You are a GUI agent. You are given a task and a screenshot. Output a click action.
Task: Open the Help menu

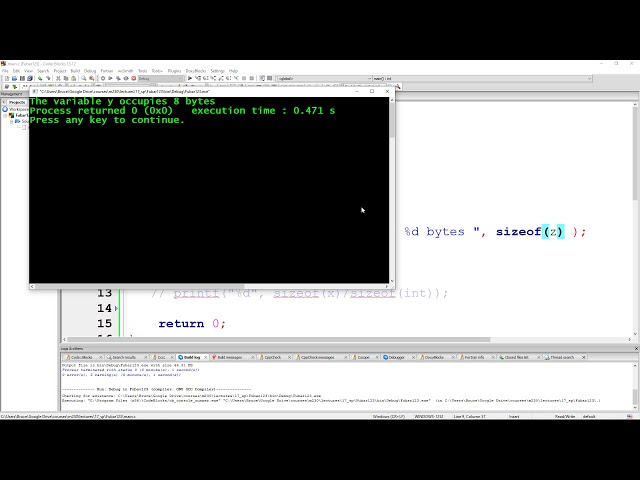tap(233, 71)
